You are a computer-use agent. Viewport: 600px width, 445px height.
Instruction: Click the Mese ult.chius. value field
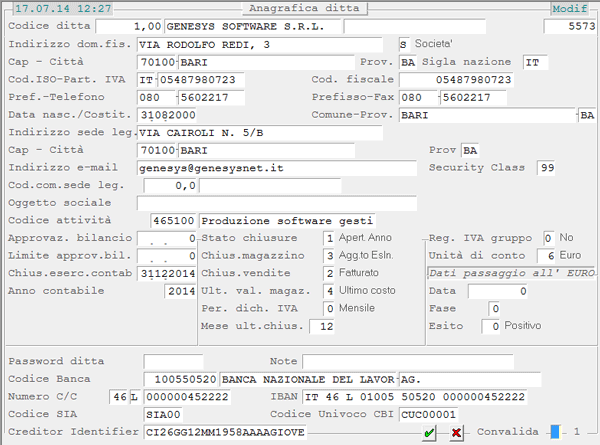click(321, 326)
